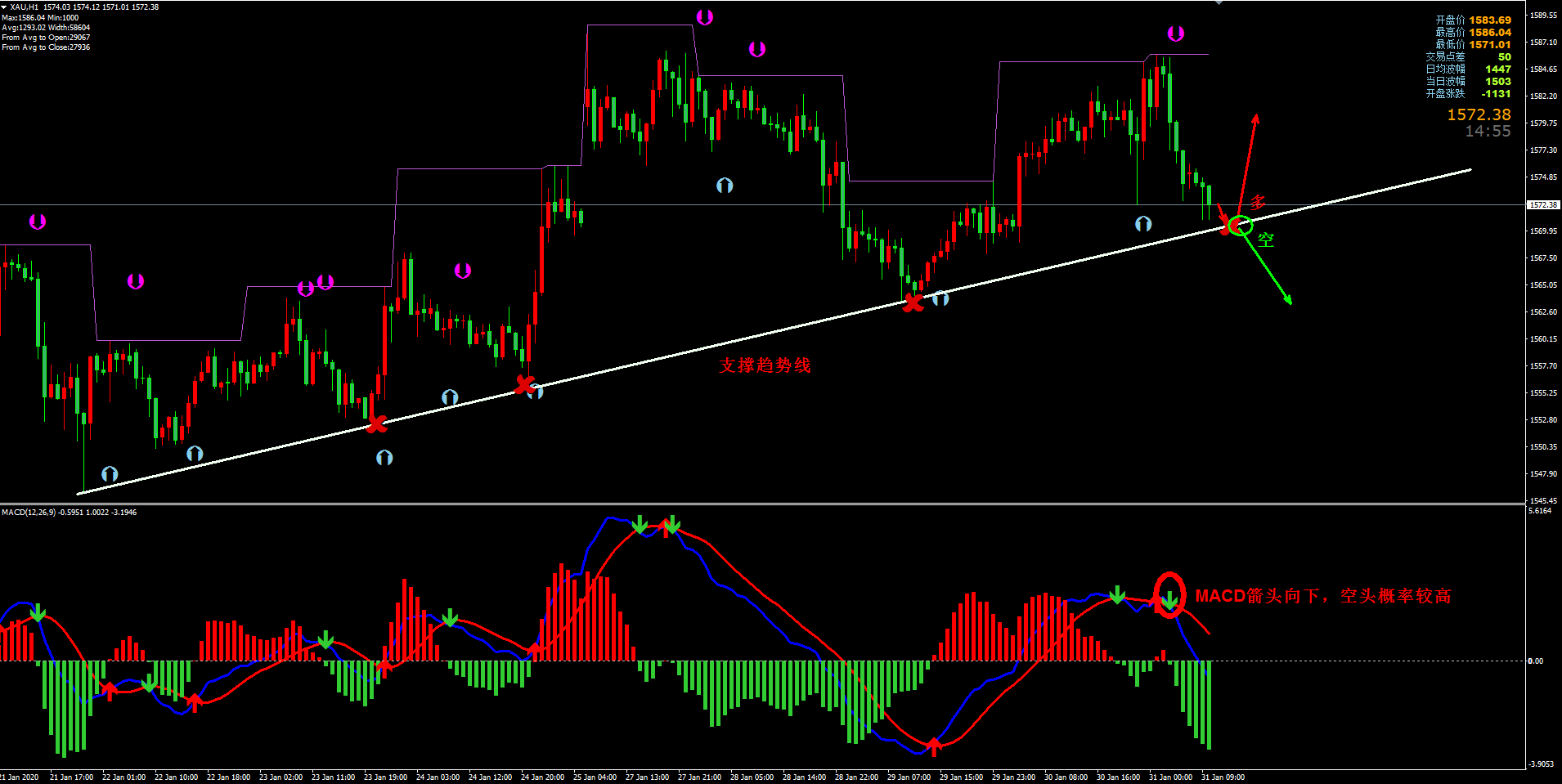The height and width of the screenshot is (784, 1562).
Task: Click the 1584.65 price axis level
Action: pyautogui.click(x=1543, y=69)
